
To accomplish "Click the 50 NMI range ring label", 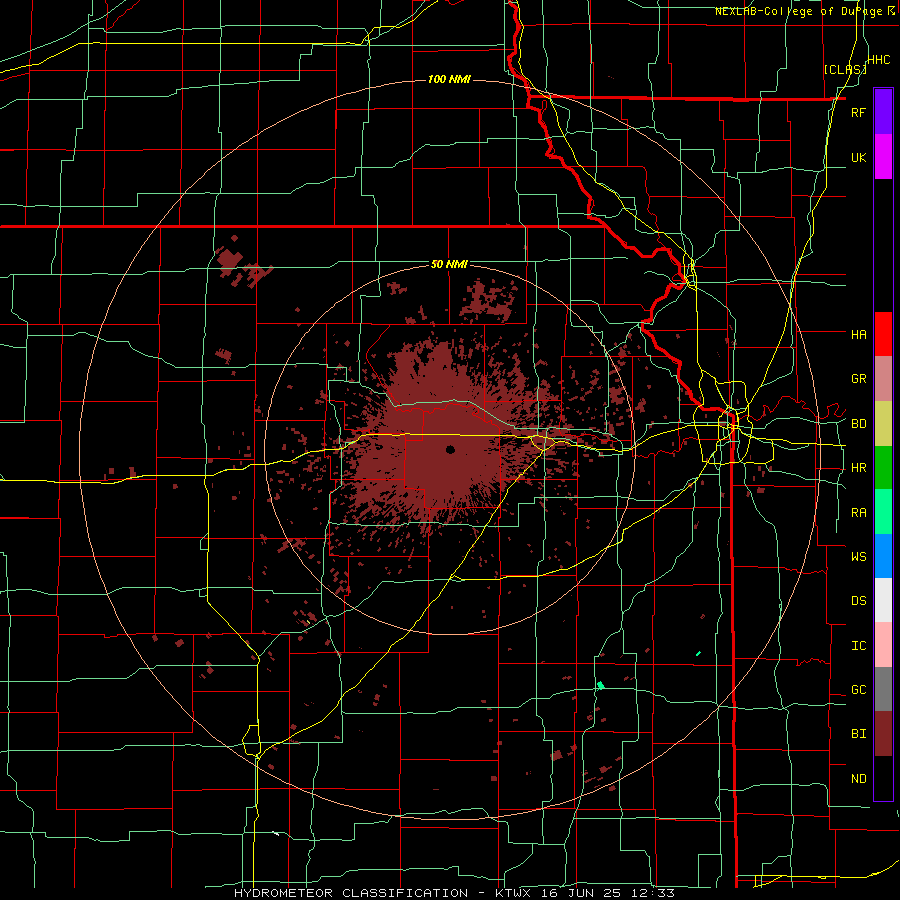I will pyautogui.click(x=449, y=264).
